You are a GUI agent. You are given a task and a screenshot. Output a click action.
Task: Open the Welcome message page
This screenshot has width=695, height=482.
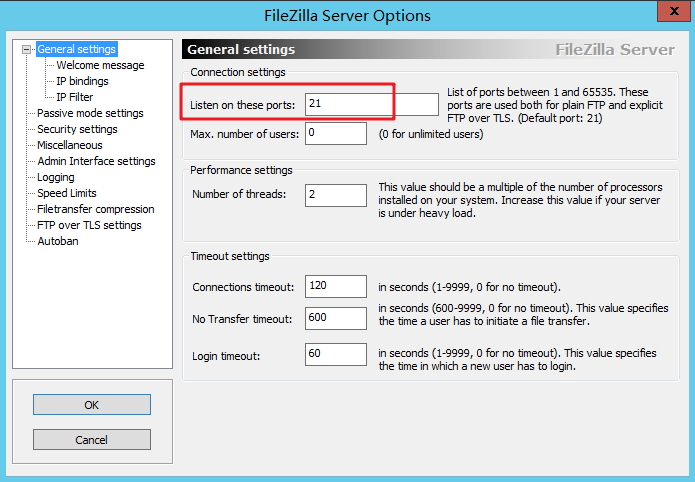[100, 65]
